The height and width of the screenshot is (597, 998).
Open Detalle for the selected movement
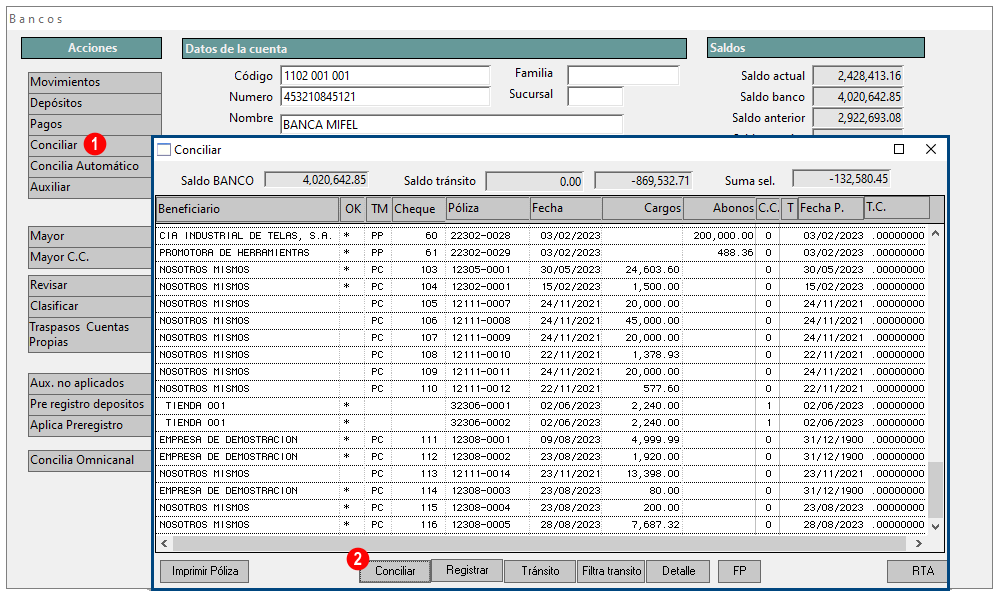click(x=678, y=571)
